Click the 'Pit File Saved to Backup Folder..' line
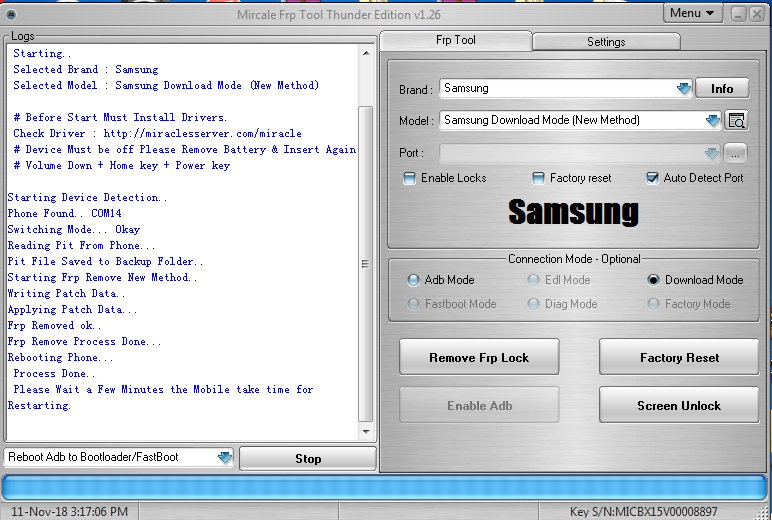Image resolution: width=772 pixels, height=520 pixels. [105, 261]
